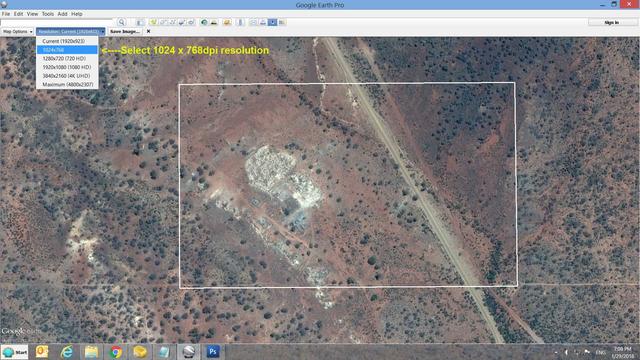Viewport: 640px width, 360px height.
Task: Choose Maximum (4800x2307) resolution
Action: pyautogui.click(x=67, y=84)
